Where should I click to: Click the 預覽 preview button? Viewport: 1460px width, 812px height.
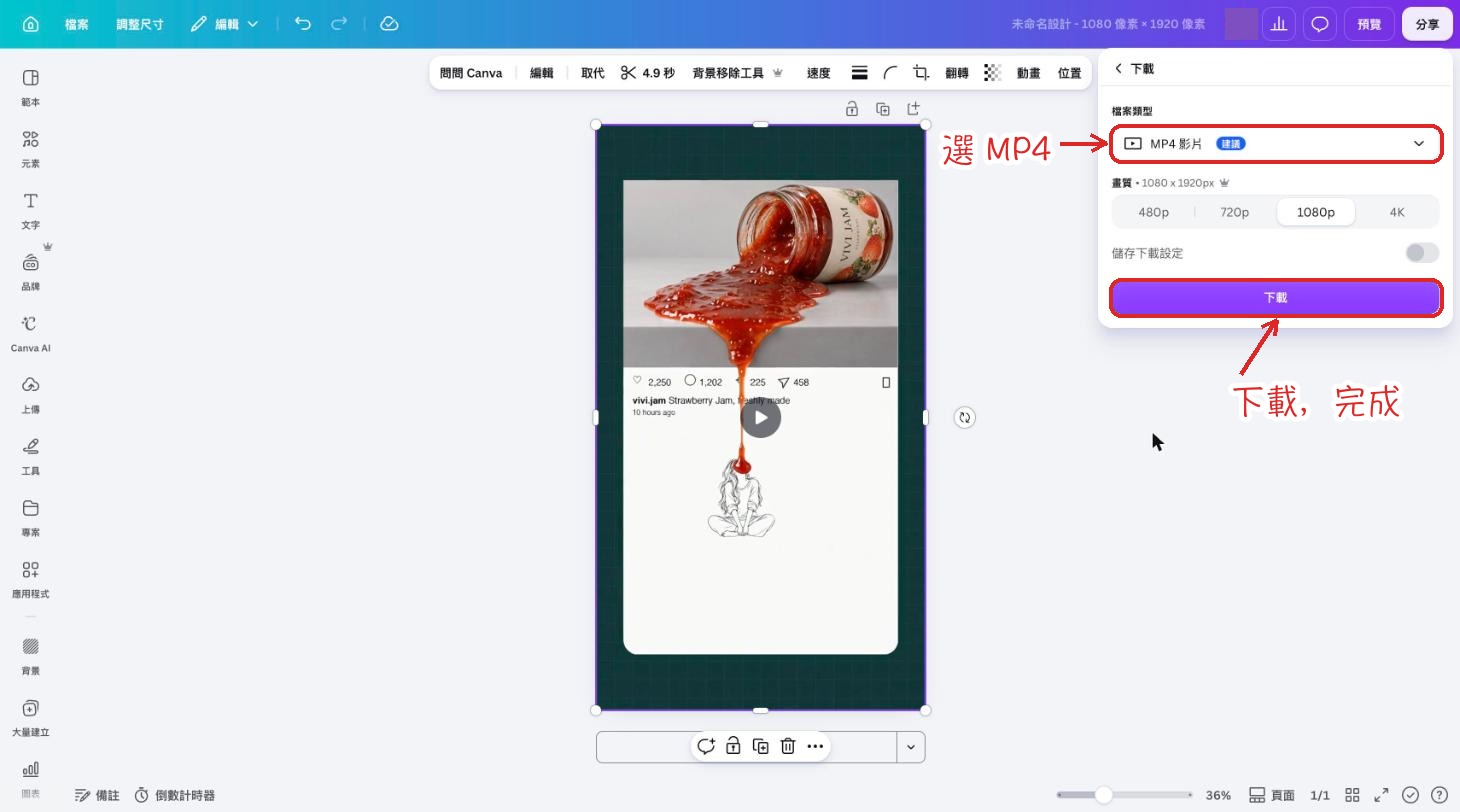[1369, 24]
